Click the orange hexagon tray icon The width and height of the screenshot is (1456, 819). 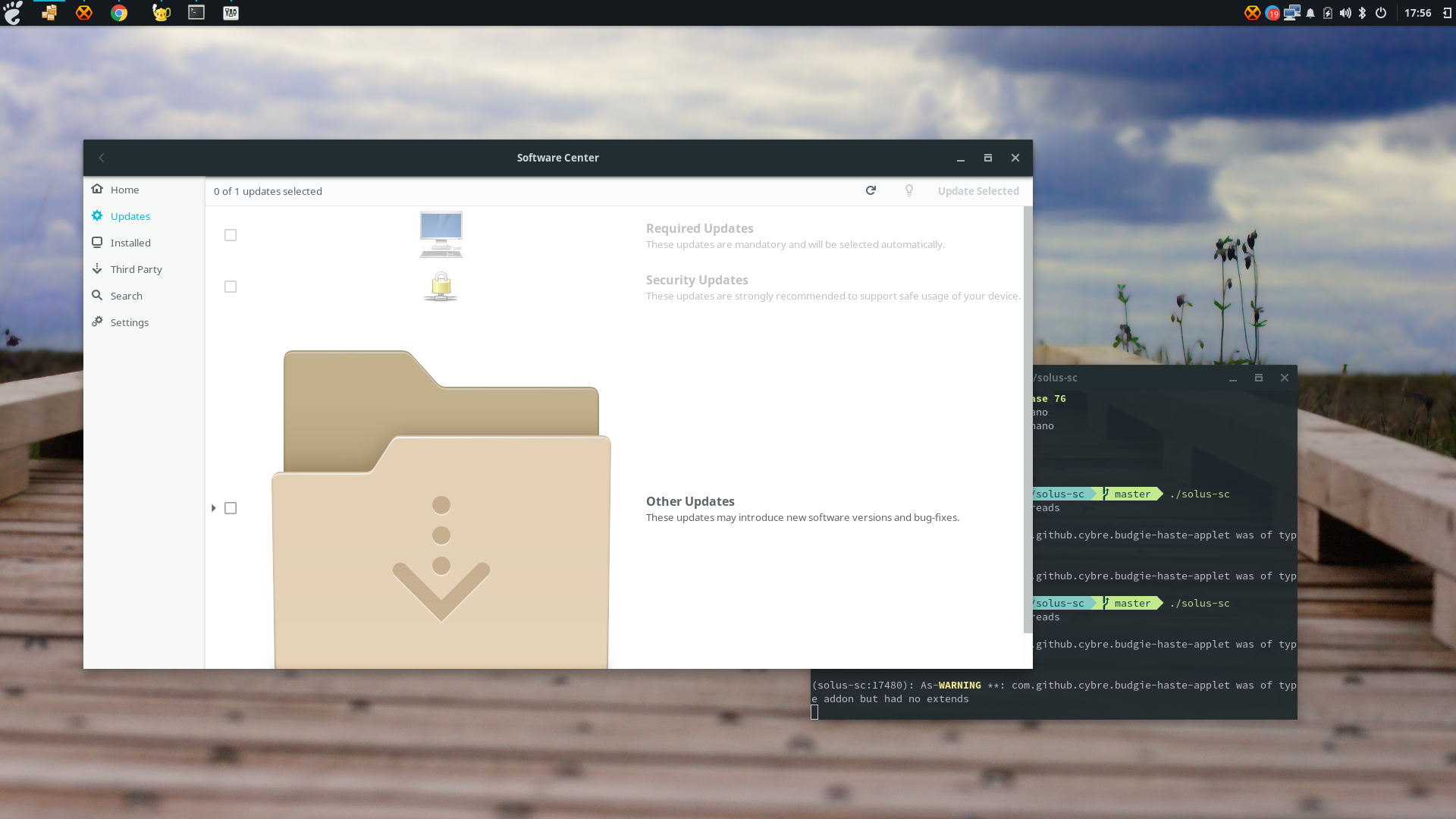[x=1252, y=13]
